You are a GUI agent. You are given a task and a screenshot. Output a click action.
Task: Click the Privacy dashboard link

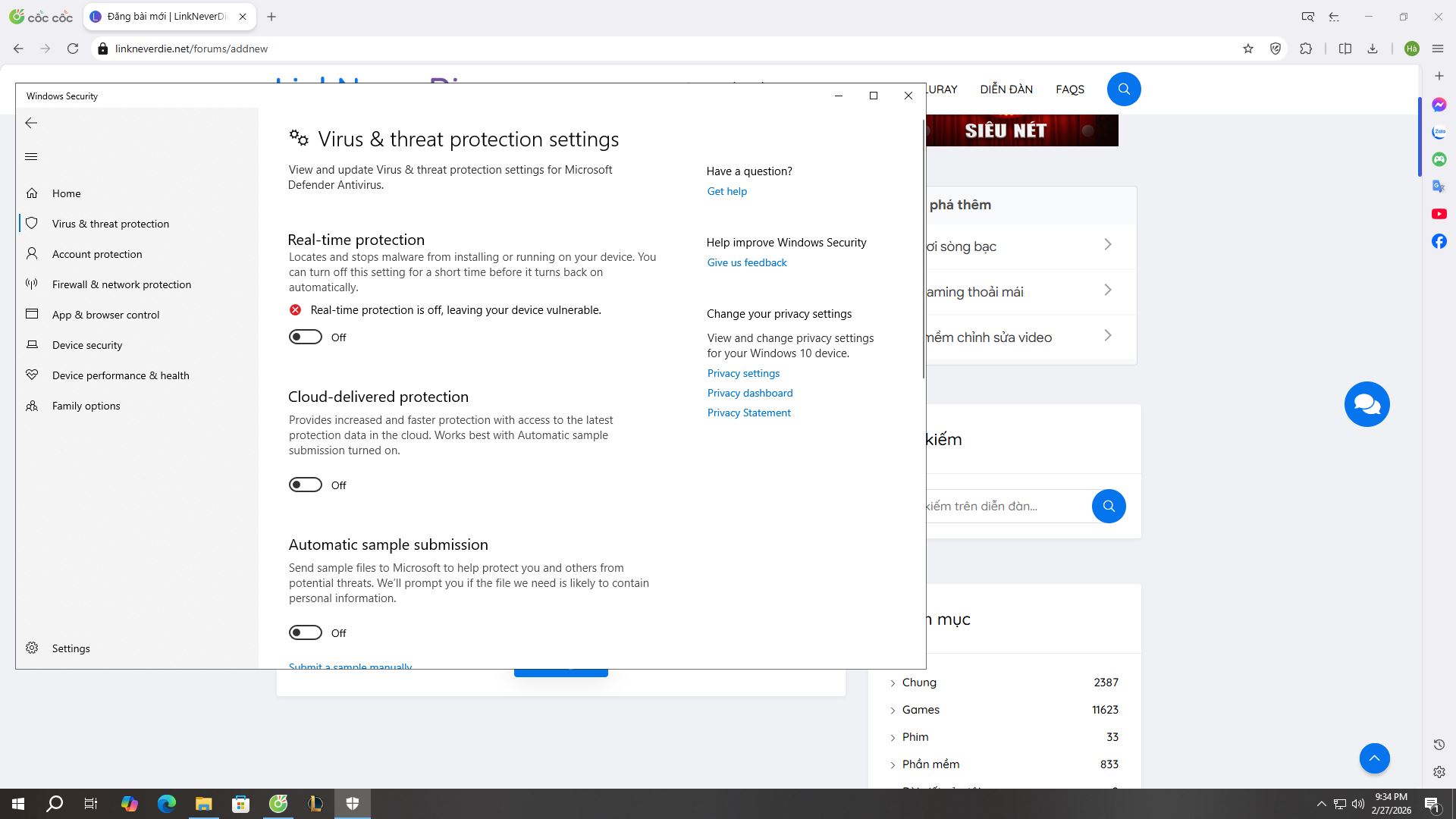click(749, 393)
